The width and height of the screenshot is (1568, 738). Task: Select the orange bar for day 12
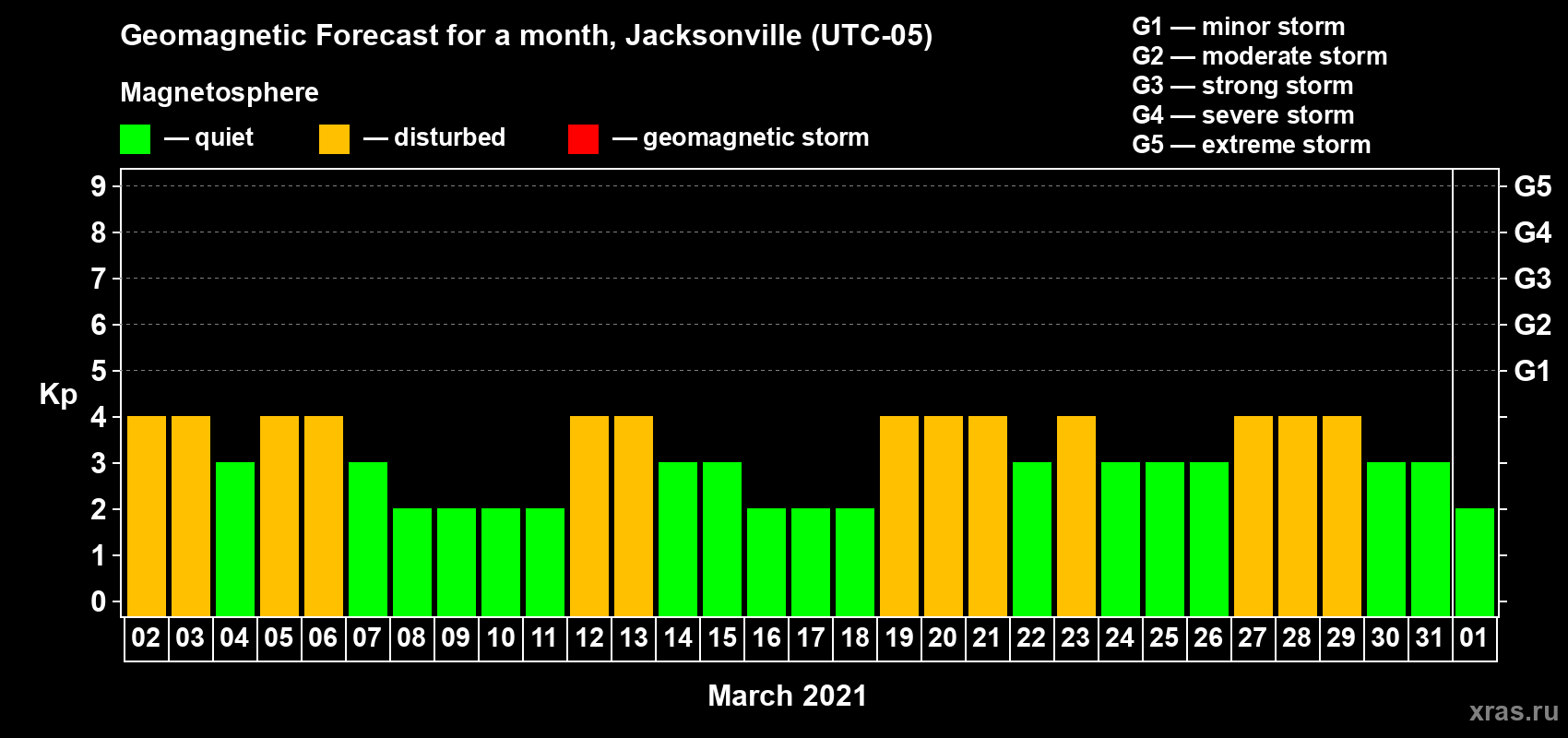click(589, 517)
